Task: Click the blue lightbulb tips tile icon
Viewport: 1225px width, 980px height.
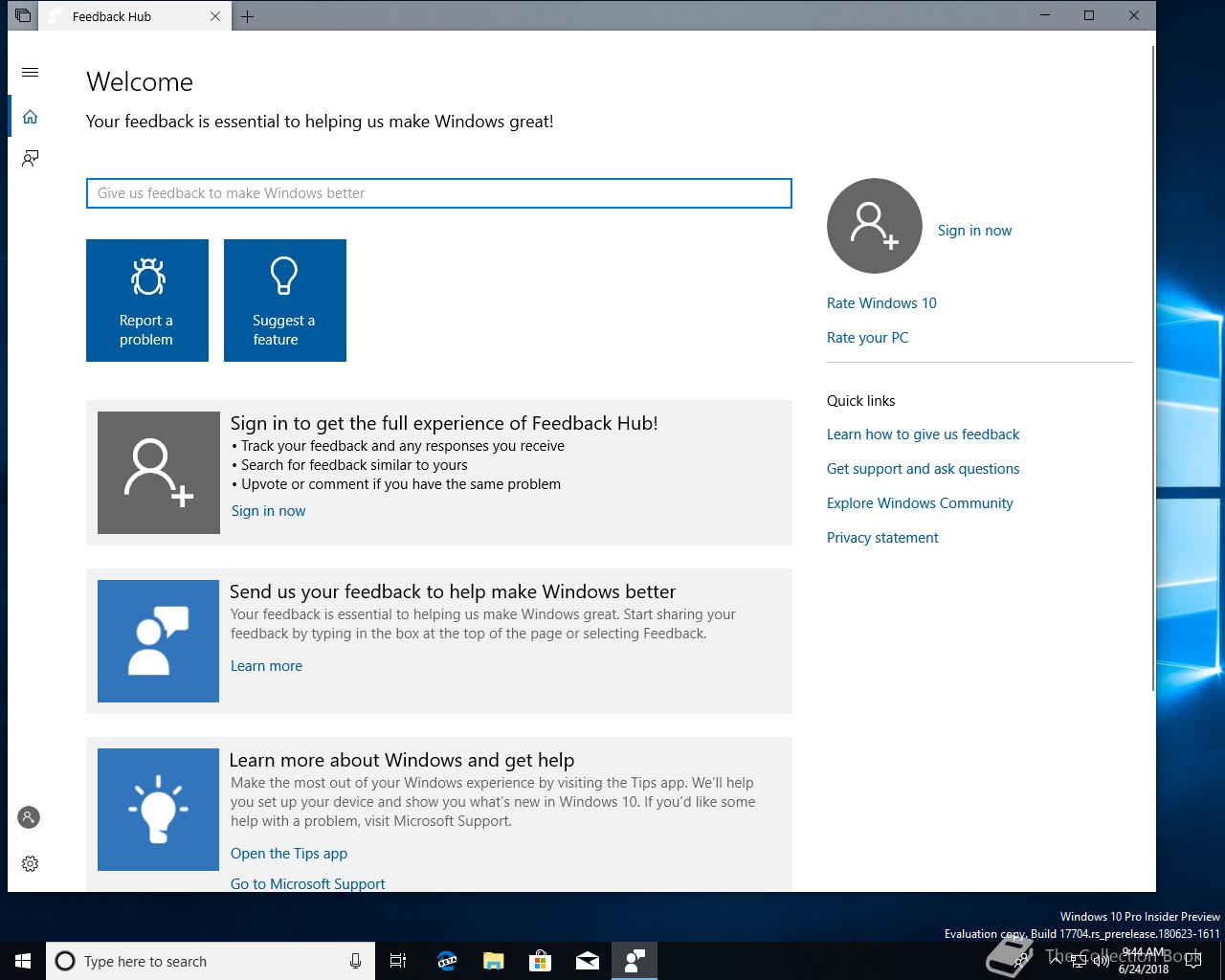Action: click(159, 810)
